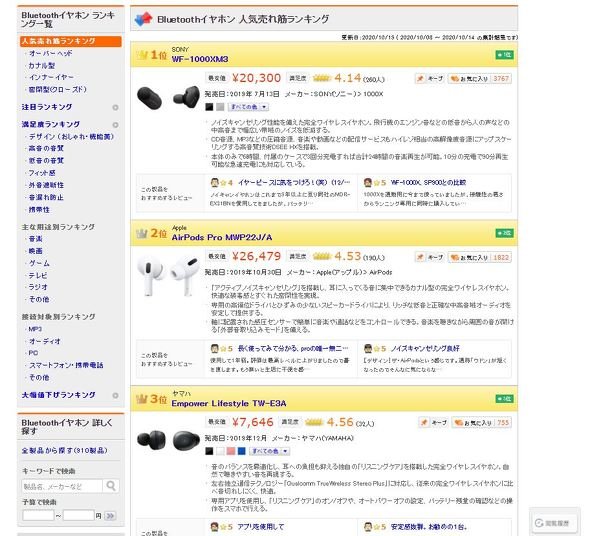
Task: Add WF-1000XM3 to favorites (3767)
Action: pos(480,78)
